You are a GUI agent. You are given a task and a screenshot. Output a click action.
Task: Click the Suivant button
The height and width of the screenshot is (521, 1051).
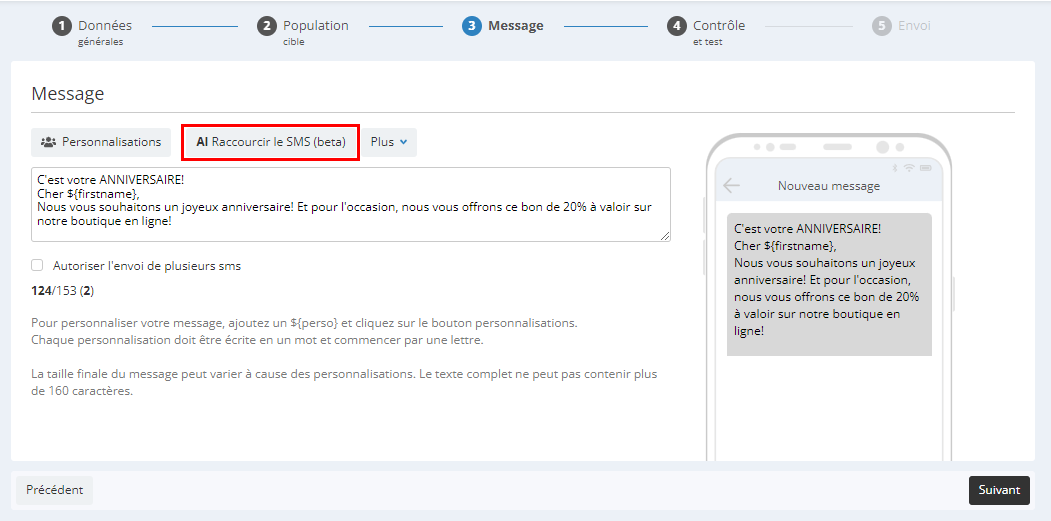pyautogui.click(x=999, y=490)
